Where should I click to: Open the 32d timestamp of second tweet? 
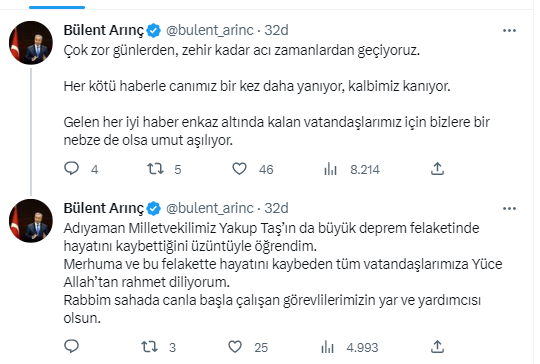(276, 208)
